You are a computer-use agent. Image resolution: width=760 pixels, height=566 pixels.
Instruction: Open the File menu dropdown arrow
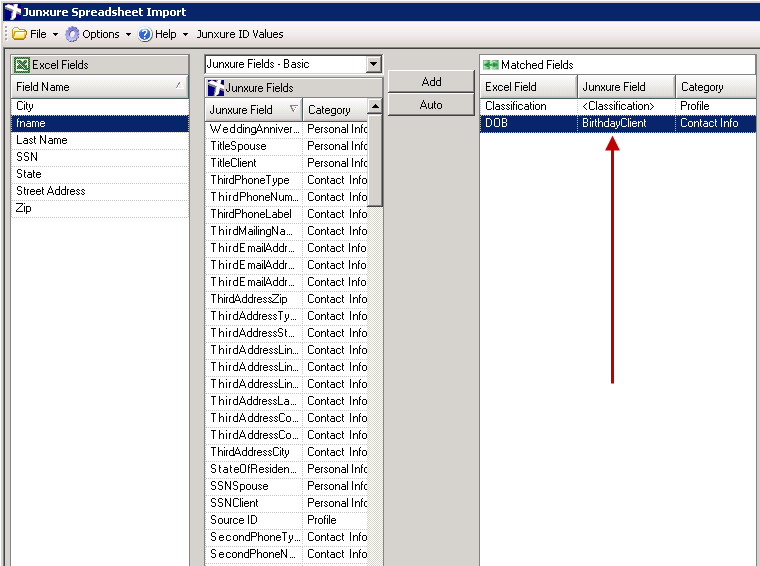tap(55, 34)
